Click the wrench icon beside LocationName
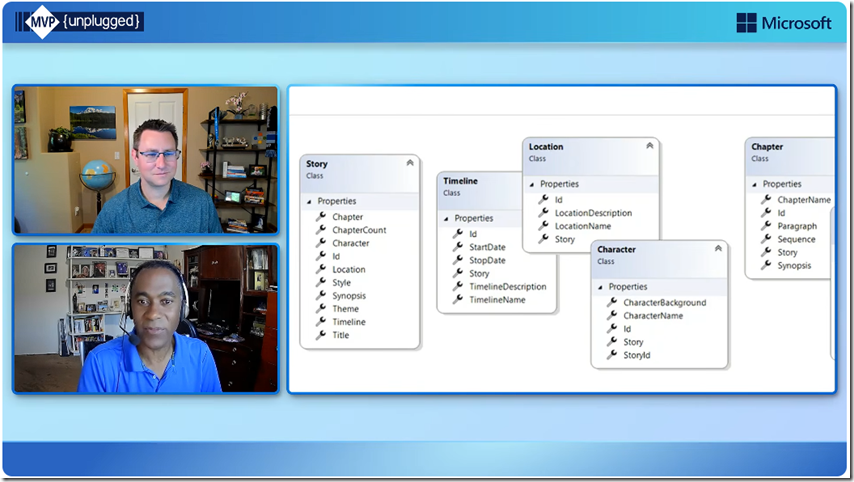 coord(544,226)
